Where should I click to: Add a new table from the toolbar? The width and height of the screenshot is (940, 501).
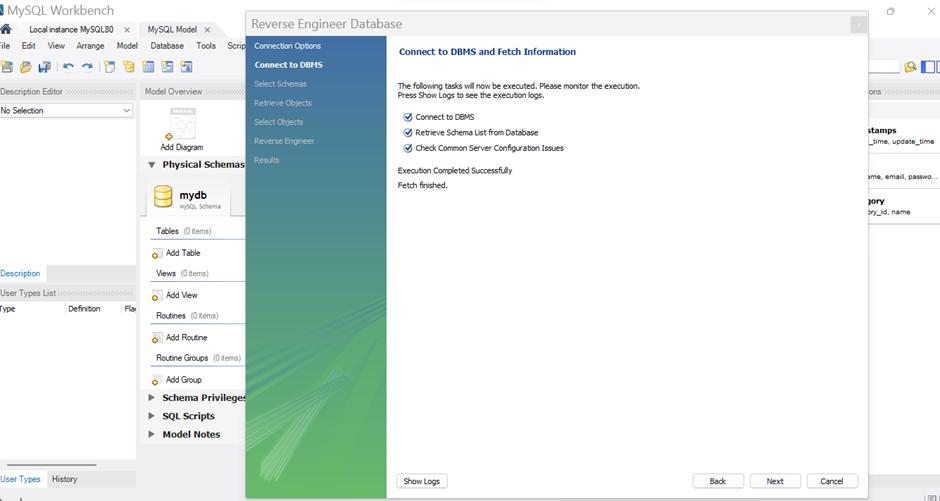click(x=148, y=67)
